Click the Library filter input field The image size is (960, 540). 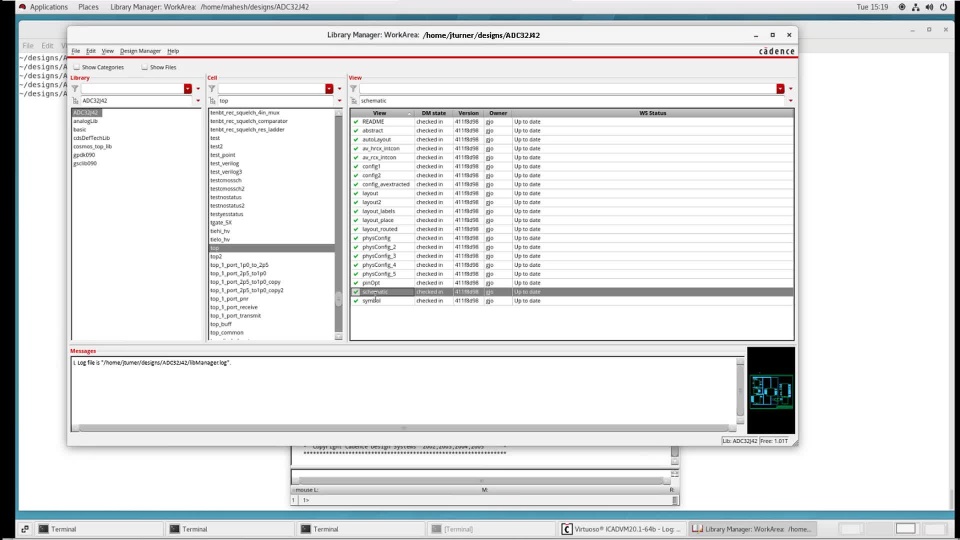point(132,89)
